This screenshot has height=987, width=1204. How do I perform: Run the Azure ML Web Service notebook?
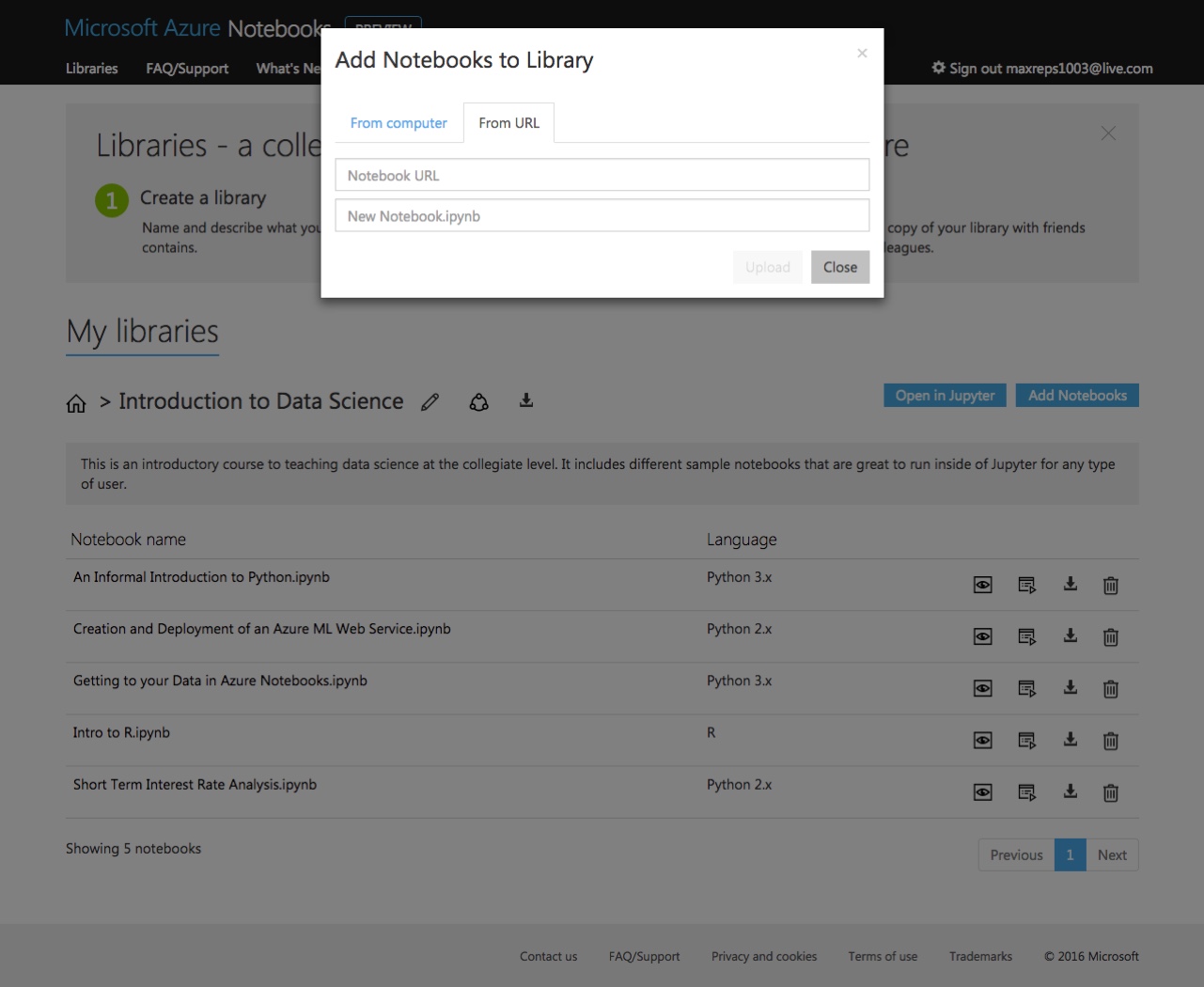[1026, 637]
